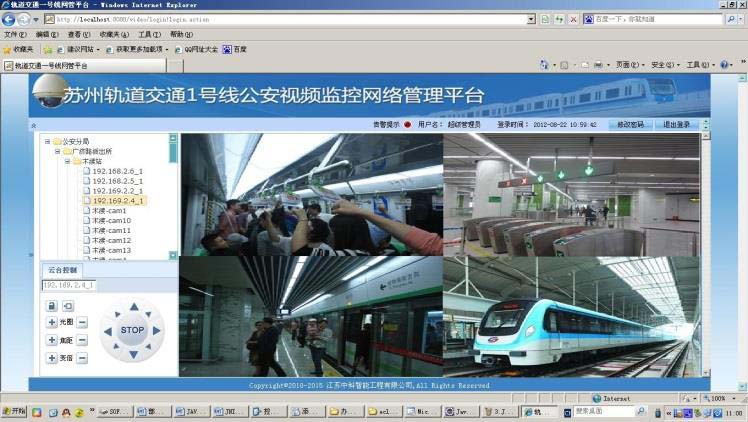Click the browser Back button
The image size is (748, 422).
pos(9,20)
